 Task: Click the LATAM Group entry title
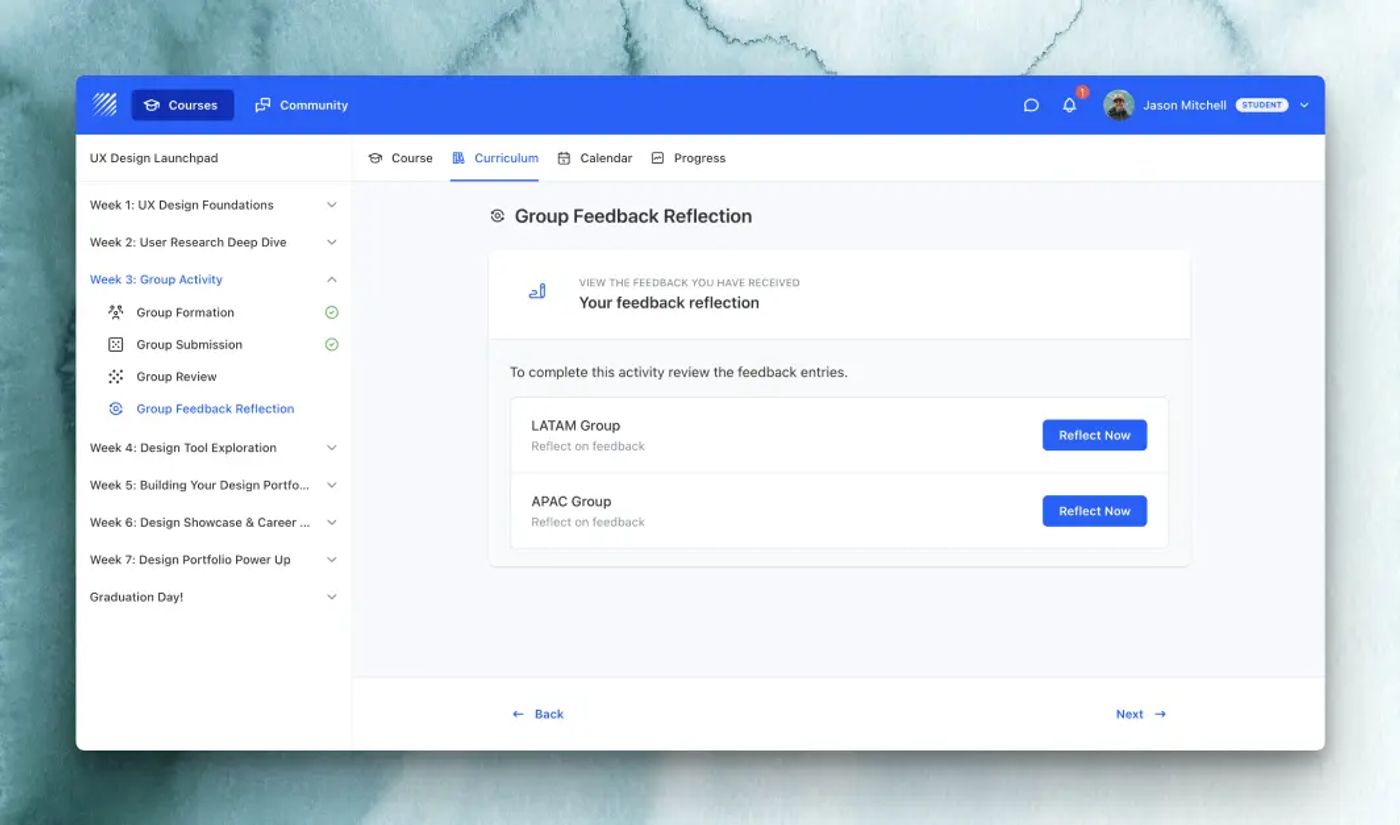[575, 426]
